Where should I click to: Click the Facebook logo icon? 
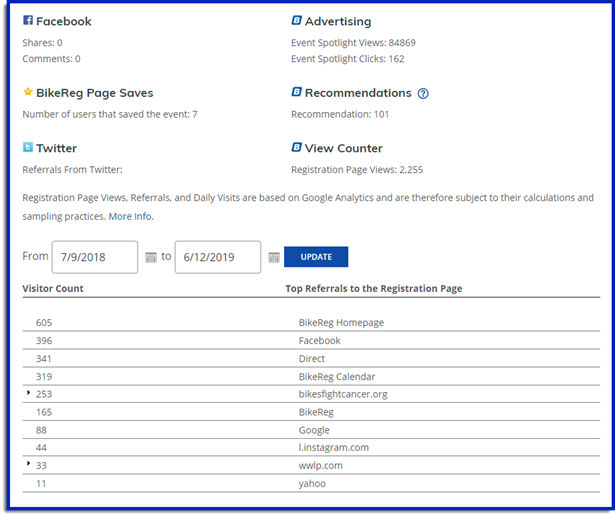[28, 20]
